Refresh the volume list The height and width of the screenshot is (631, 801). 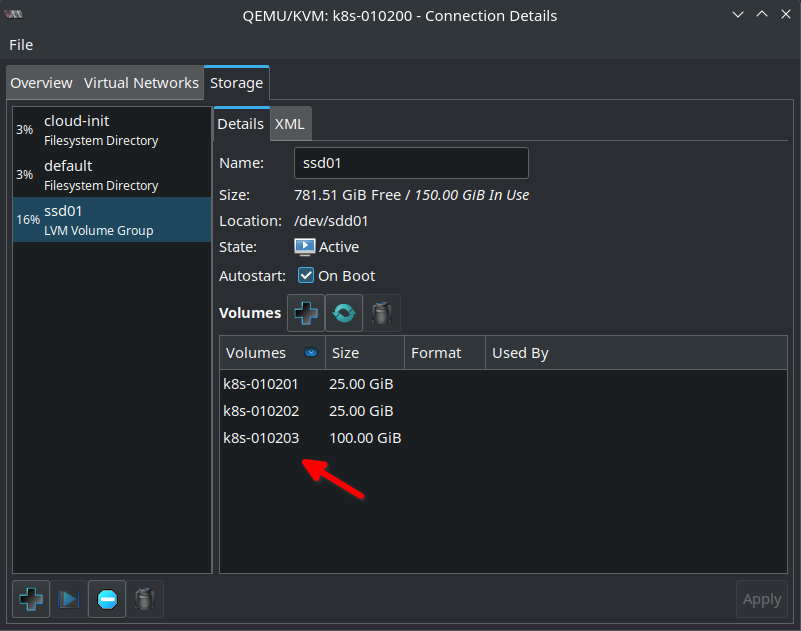344,313
